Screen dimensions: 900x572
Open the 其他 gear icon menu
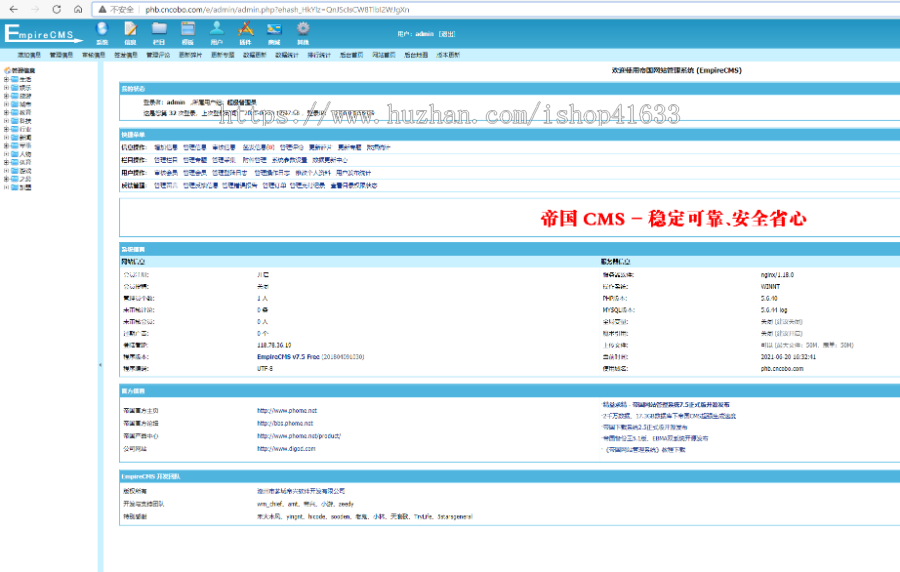point(303,33)
